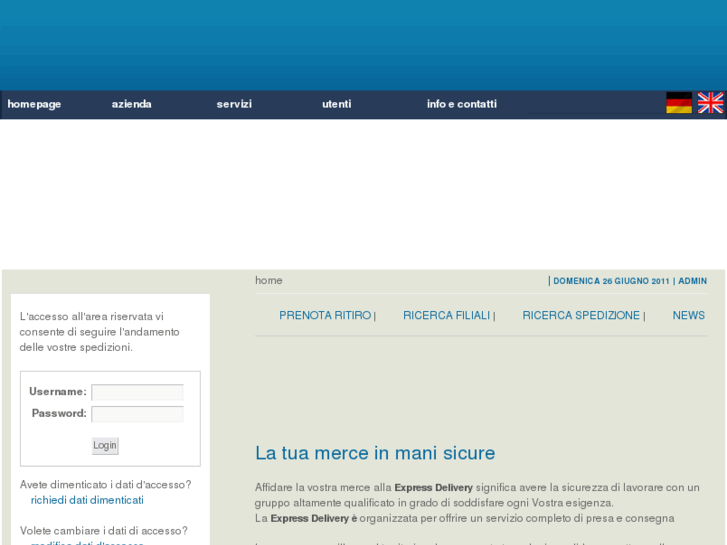Open the info e contatti menu
The image size is (727, 545).
[462, 104]
